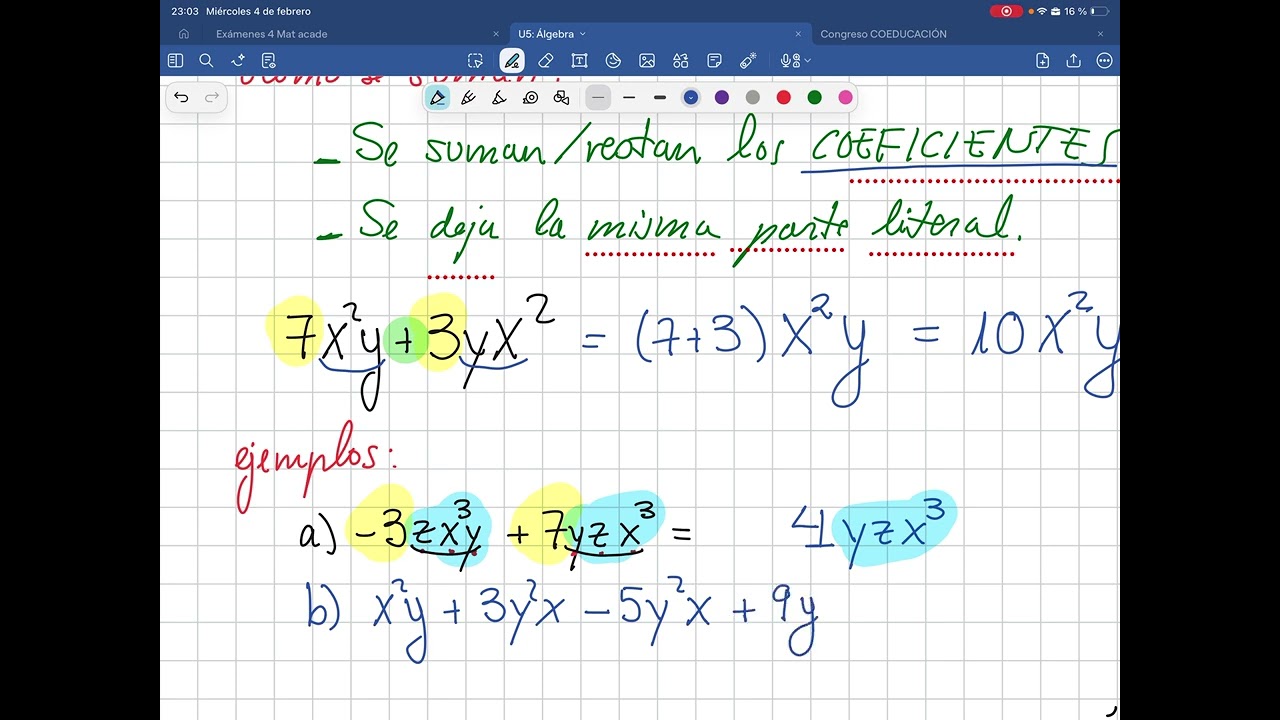The height and width of the screenshot is (720, 1280).
Task: Open the page sidebar panel icon
Action: [x=175, y=61]
